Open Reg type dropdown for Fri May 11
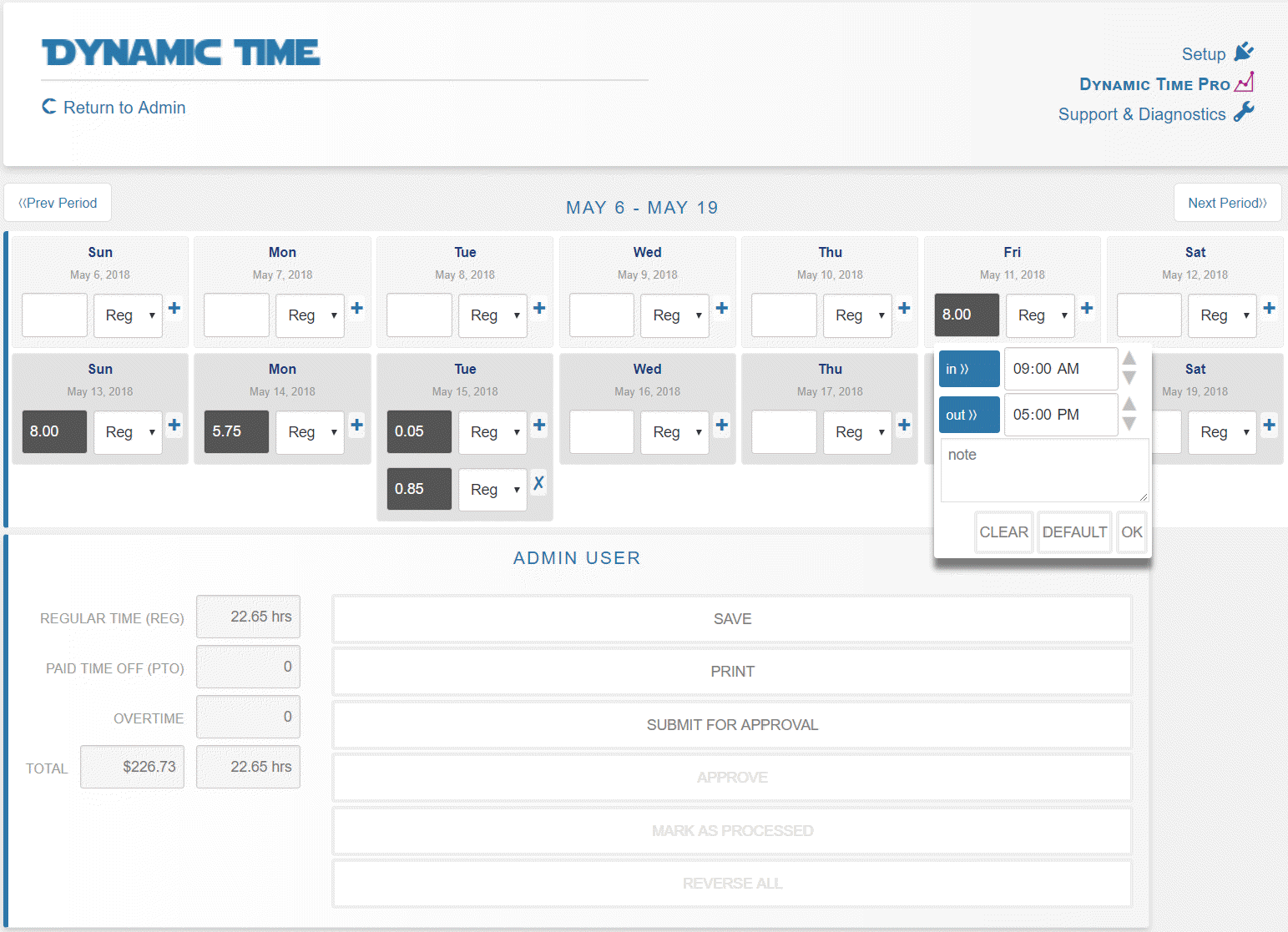The height and width of the screenshot is (932, 1288). pyautogui.click(x=1040, y=315)
